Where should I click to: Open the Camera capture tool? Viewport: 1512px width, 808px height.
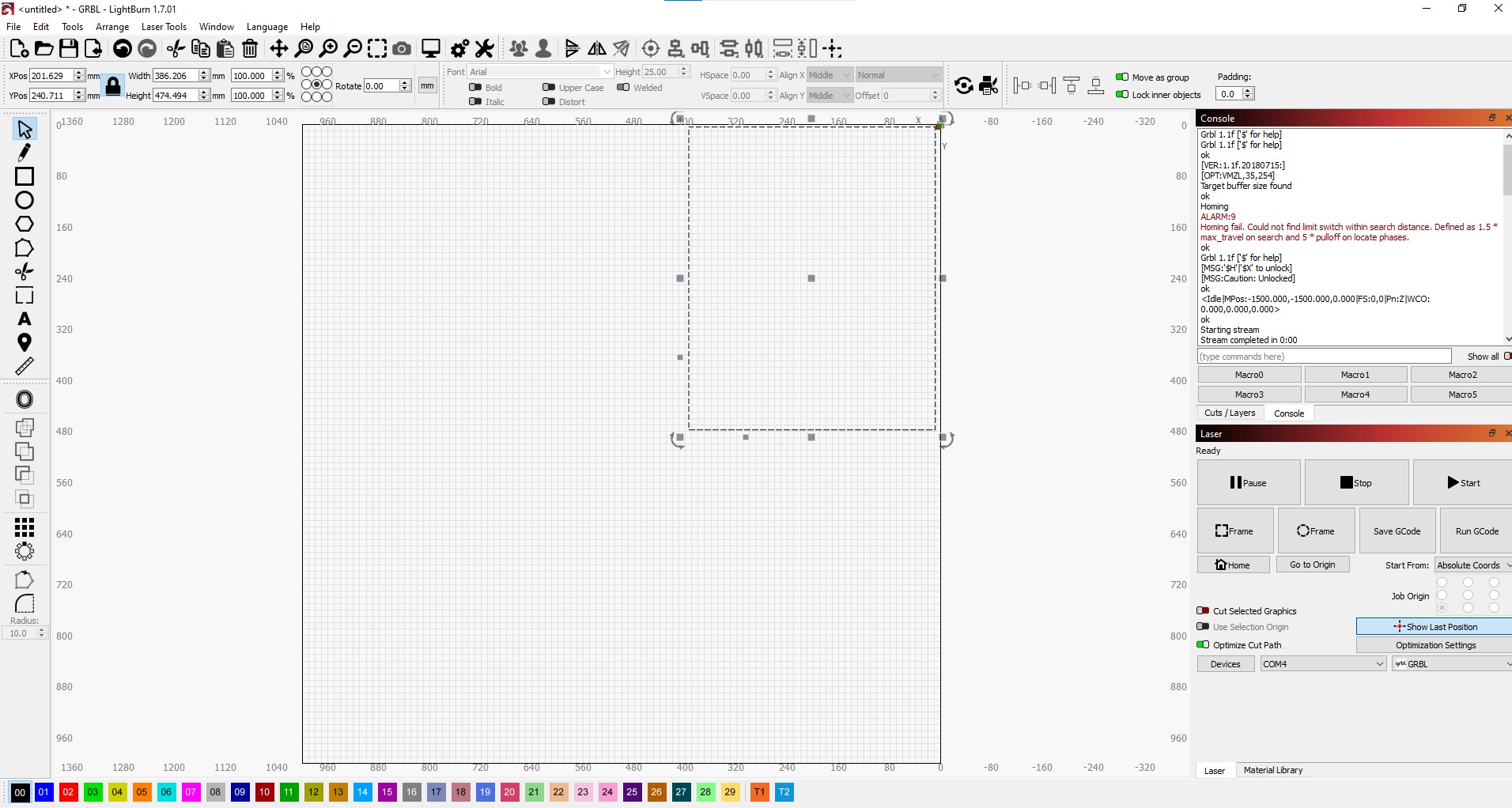coord(402,49)
